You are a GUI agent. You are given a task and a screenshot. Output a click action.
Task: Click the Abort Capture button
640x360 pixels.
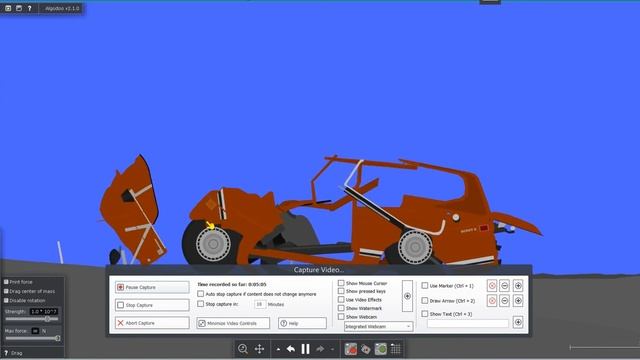click(x=152, y=323)
